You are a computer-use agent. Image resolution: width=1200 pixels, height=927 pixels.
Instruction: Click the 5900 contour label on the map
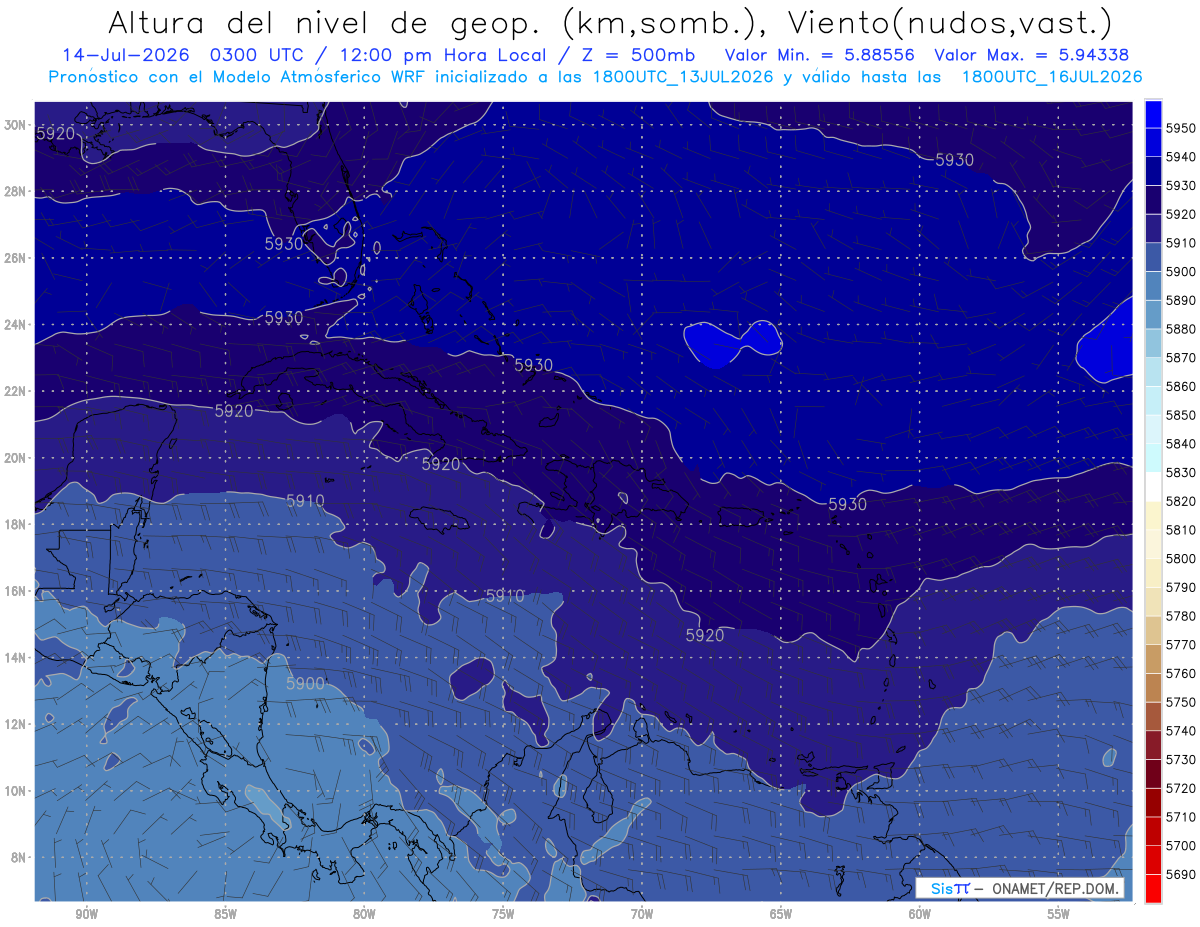coord(305,683)
